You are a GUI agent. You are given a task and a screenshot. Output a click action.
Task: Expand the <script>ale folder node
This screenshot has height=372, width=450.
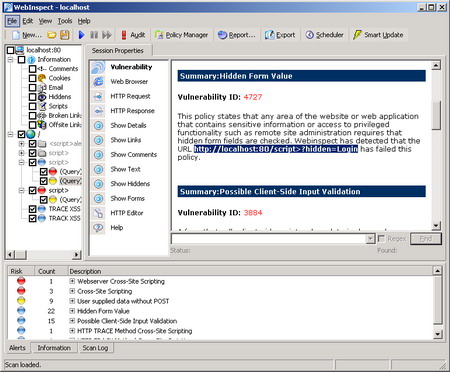click(x=21, y=144)
